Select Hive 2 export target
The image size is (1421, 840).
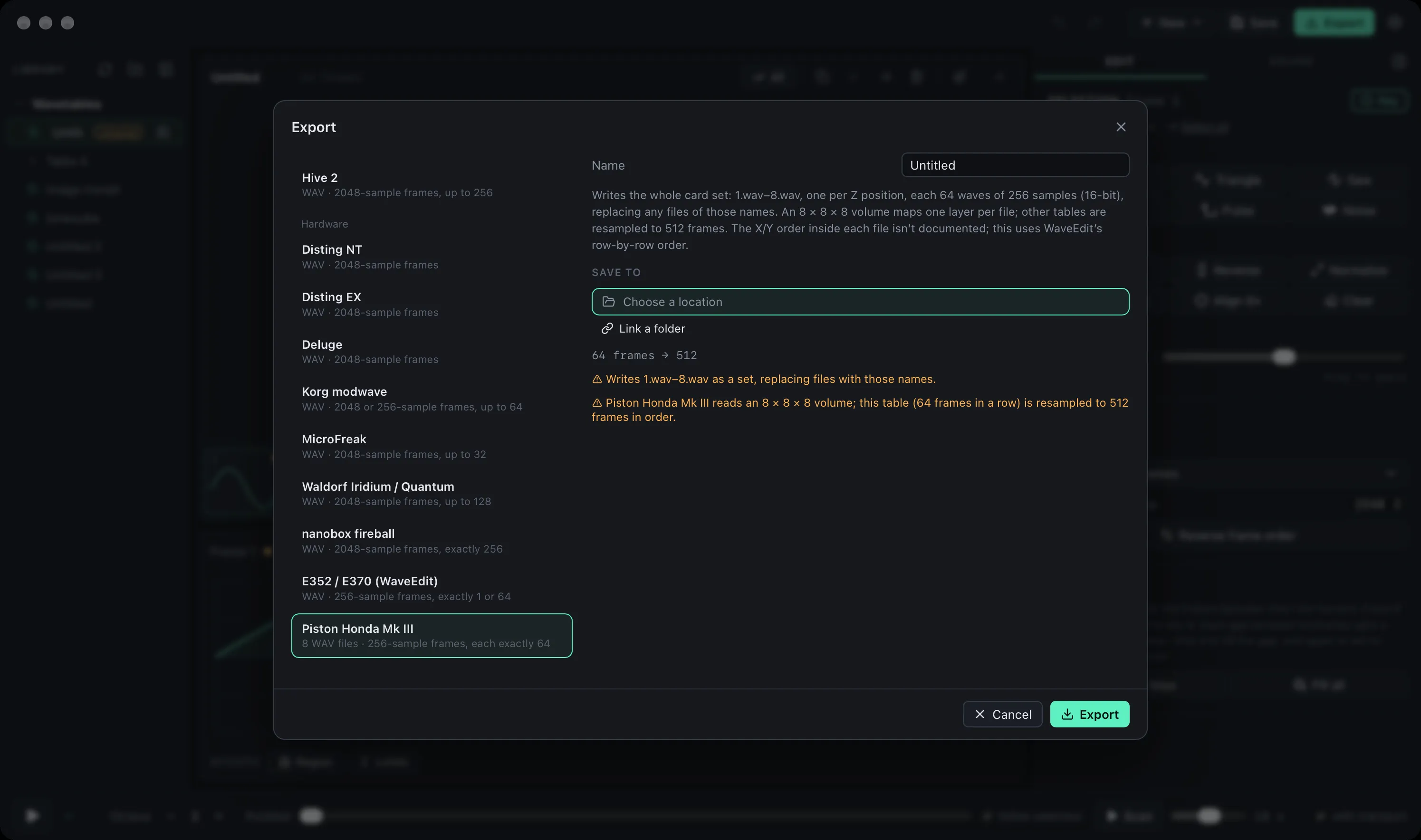tap(432, 184)
